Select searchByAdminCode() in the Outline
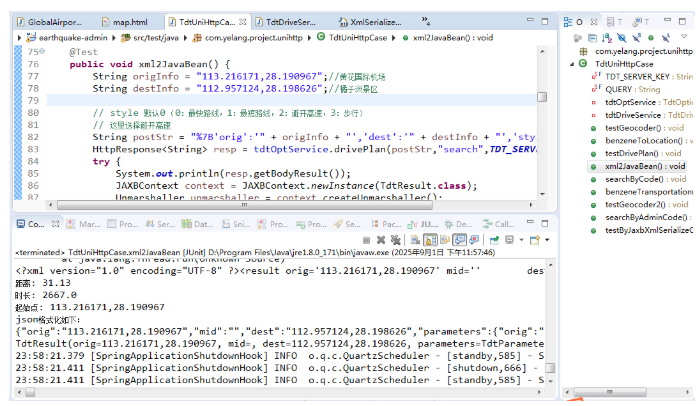 coord(641,217)
